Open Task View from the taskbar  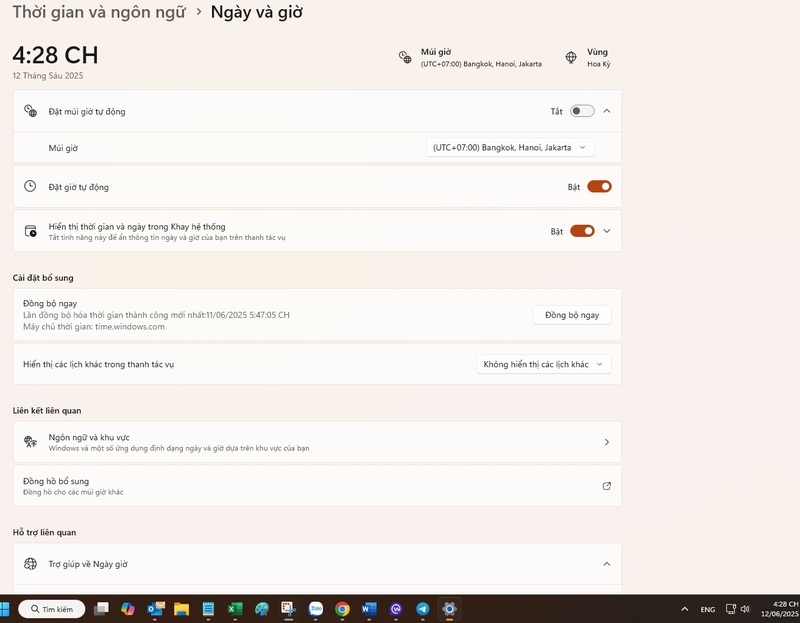101,609
